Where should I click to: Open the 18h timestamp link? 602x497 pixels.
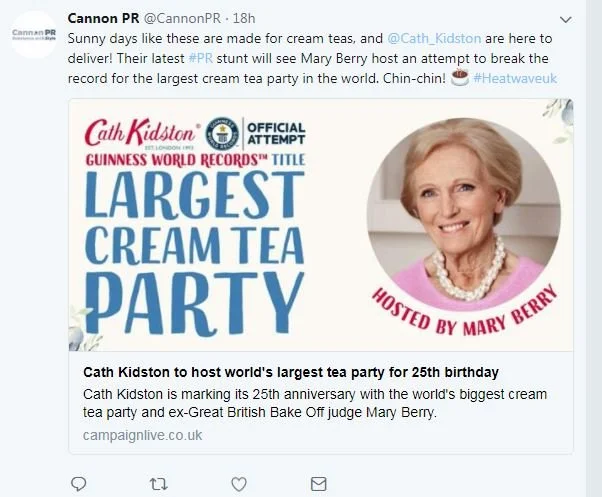click(x=244, y=18)
